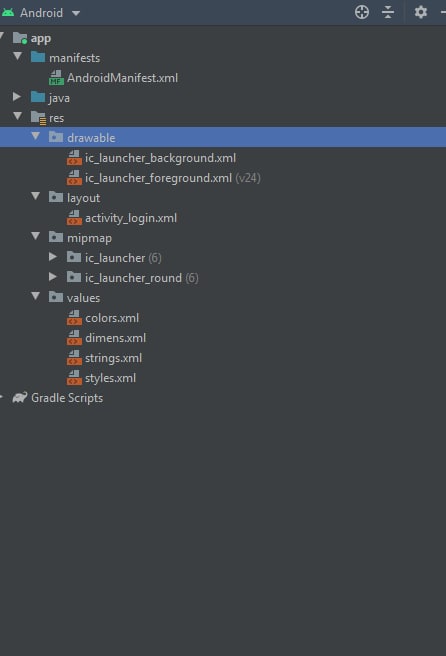Select the ic_launcher_round (6) label
Viewport: 446px width, 656px height.
pyautogui.click(x=142, y=278)
